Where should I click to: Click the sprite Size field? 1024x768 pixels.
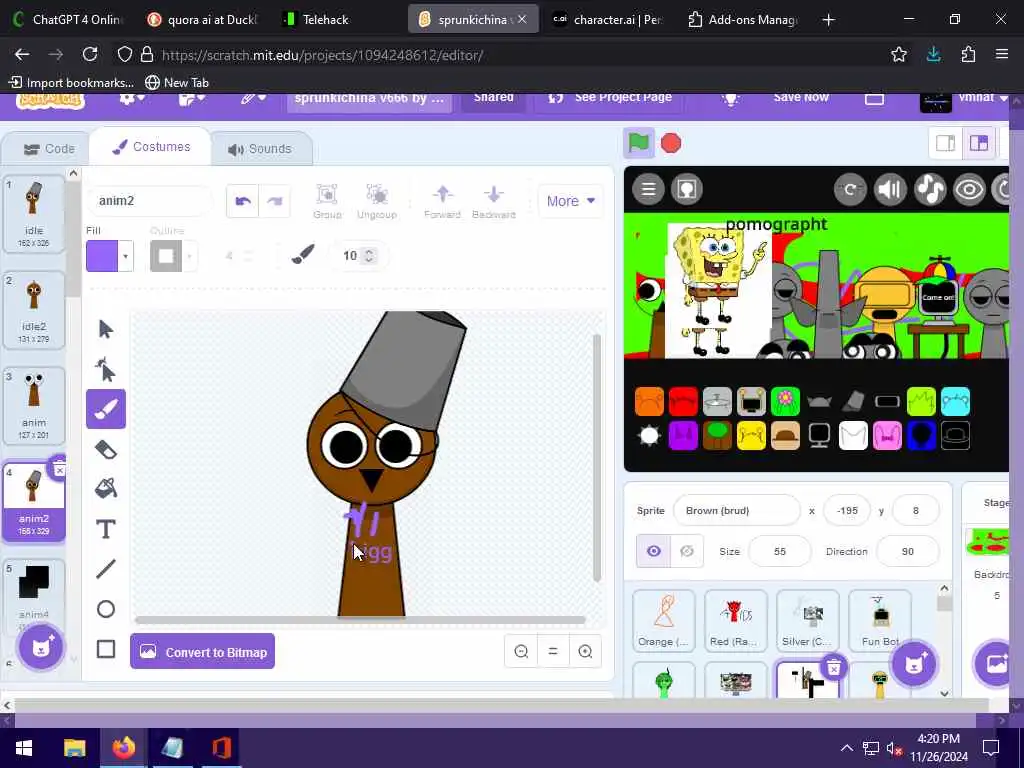780,551
